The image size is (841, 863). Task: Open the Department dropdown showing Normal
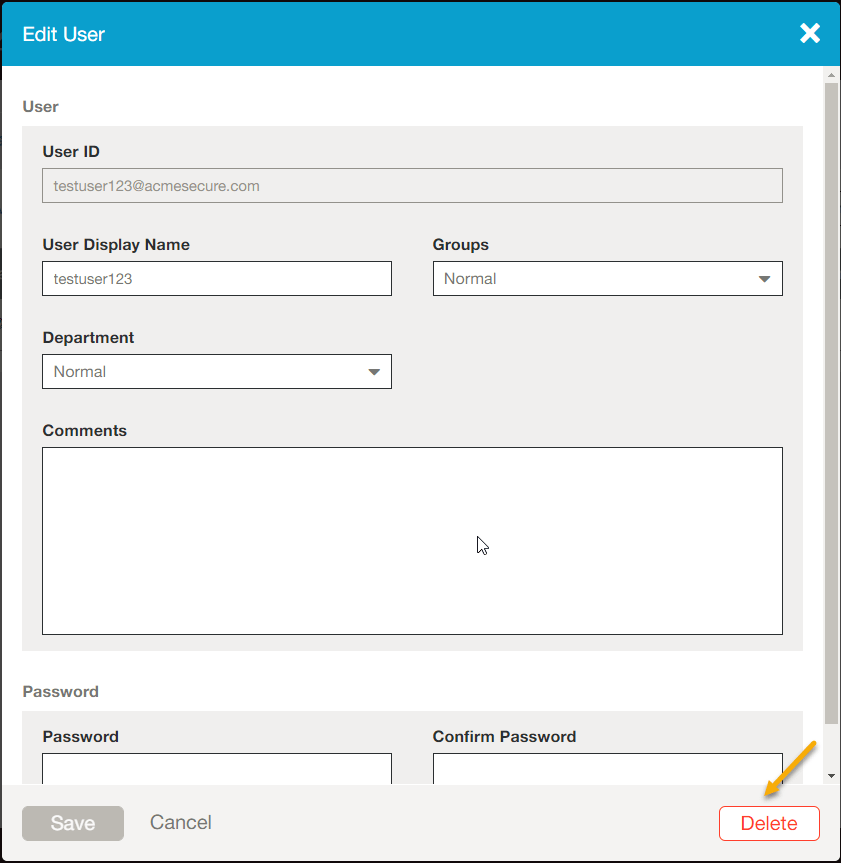[x=216, y=371]
